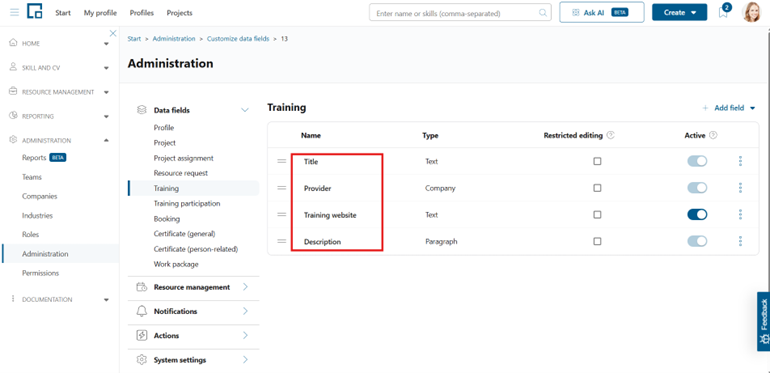Viewport: 770px width, 373px height.
Task: Click drag handle of Provider row
Action: (282, 188)
